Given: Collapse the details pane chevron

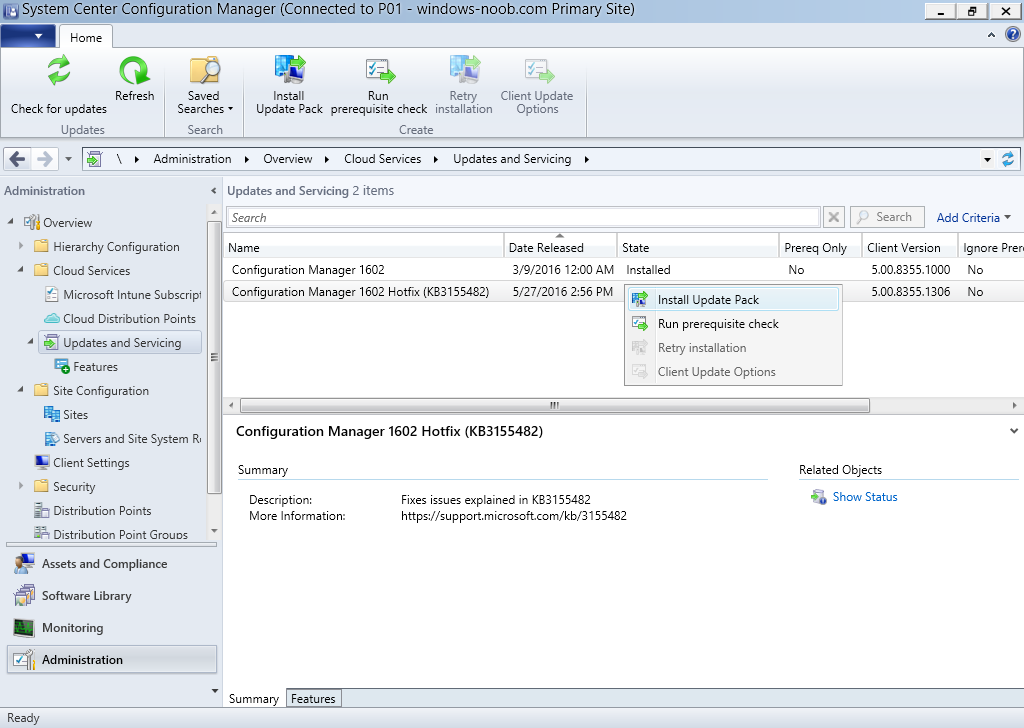Looking at the screenshot, I should (1014, 431).
